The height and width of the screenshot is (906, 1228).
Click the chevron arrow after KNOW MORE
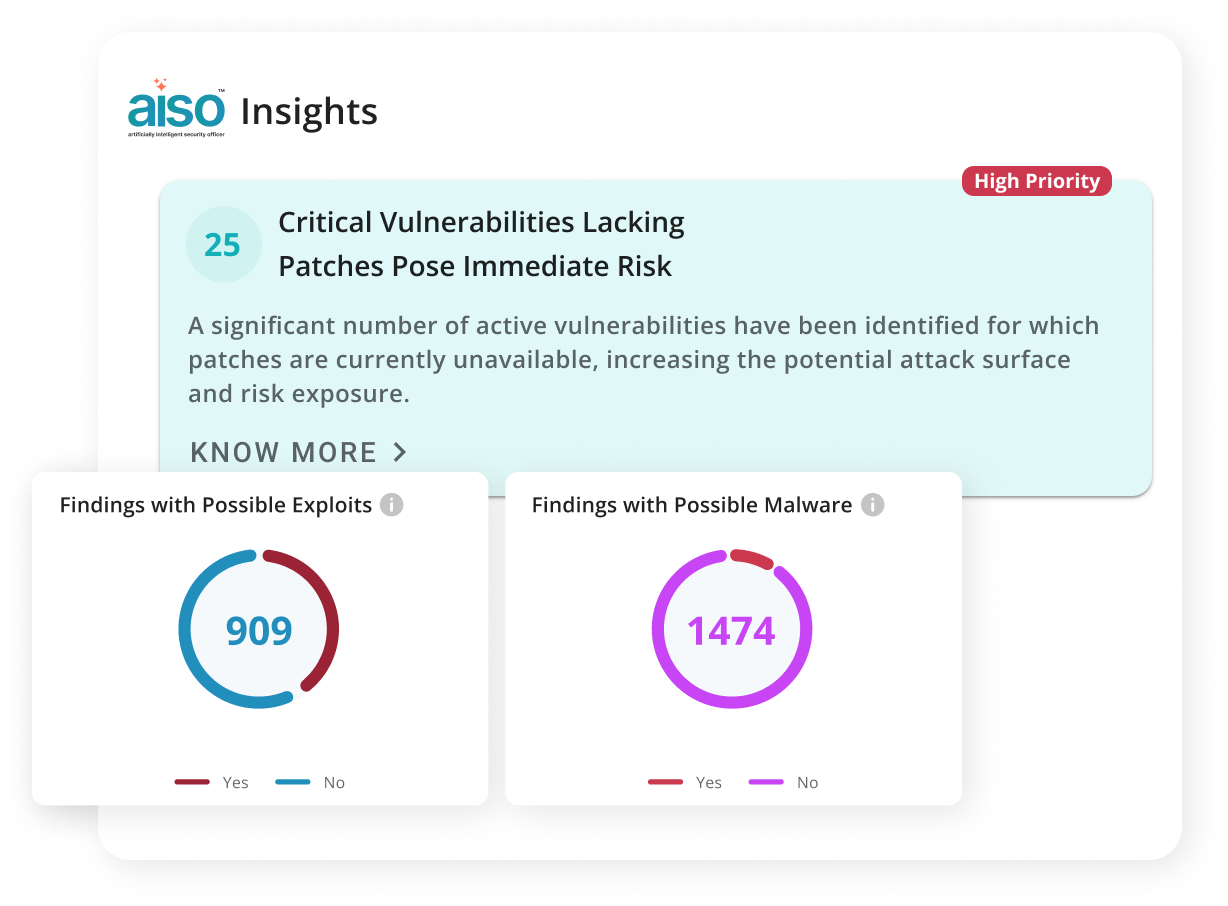click(x=400, y=452)
